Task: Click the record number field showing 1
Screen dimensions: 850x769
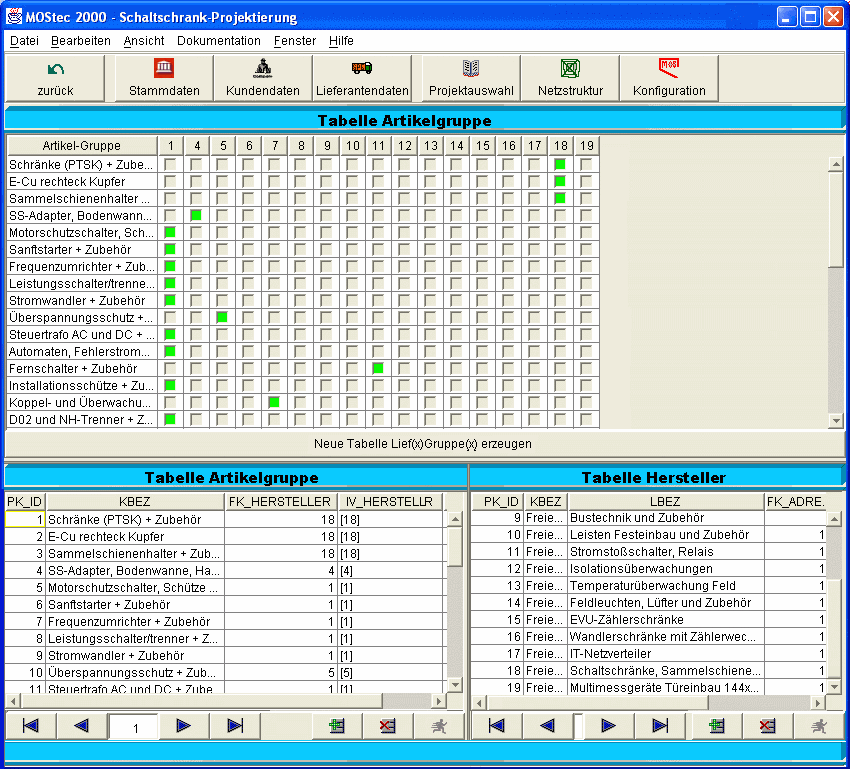Action: pyautogui.click(x=133, y=727)
